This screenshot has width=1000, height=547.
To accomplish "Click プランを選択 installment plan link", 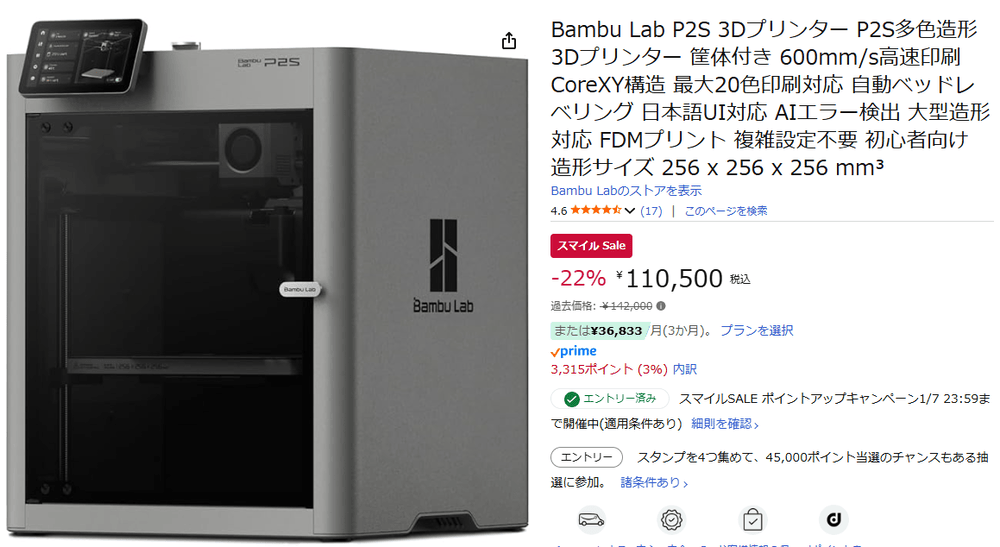I will [756, 330].
